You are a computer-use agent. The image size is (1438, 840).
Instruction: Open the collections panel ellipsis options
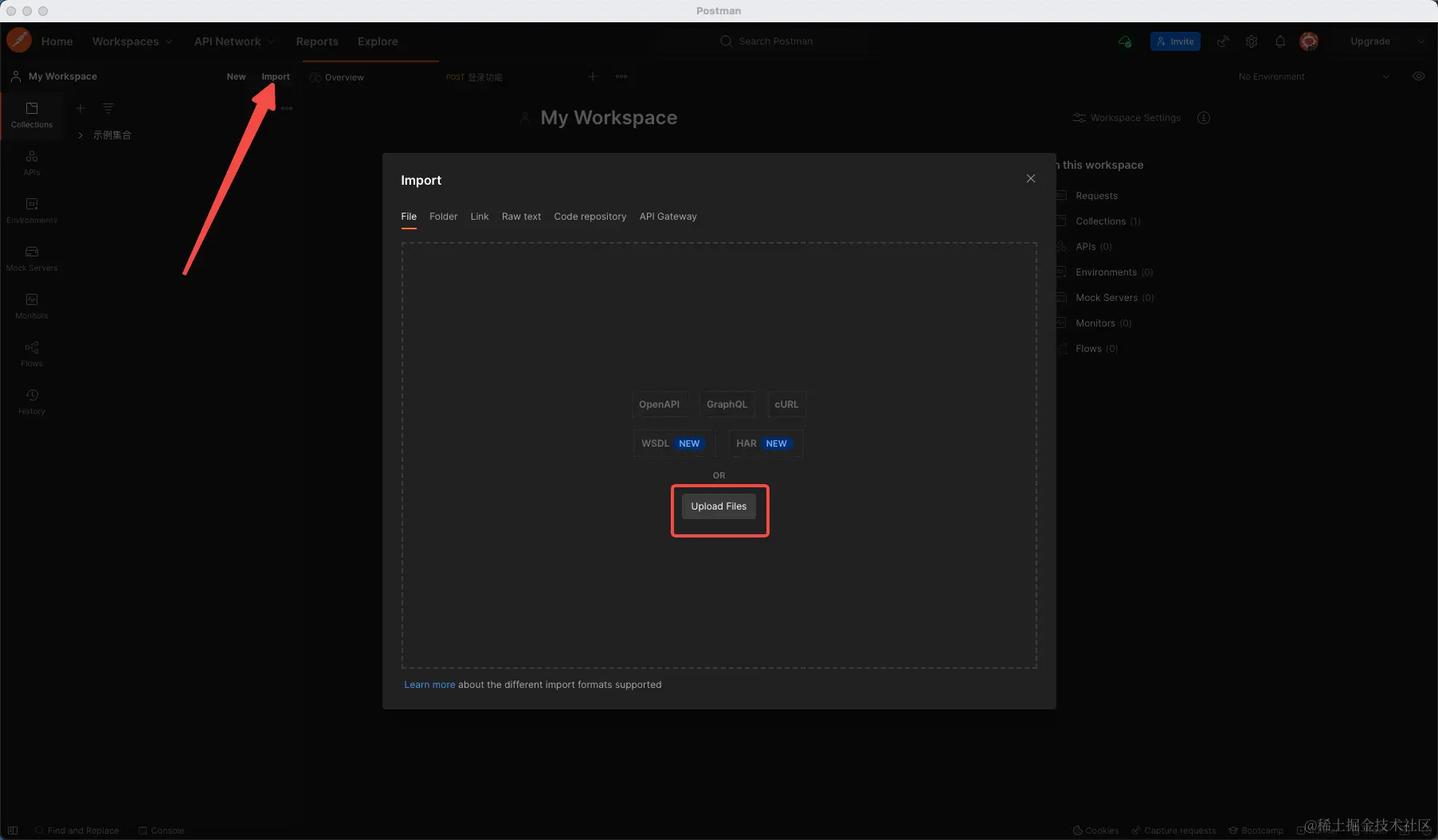[287, 108]
